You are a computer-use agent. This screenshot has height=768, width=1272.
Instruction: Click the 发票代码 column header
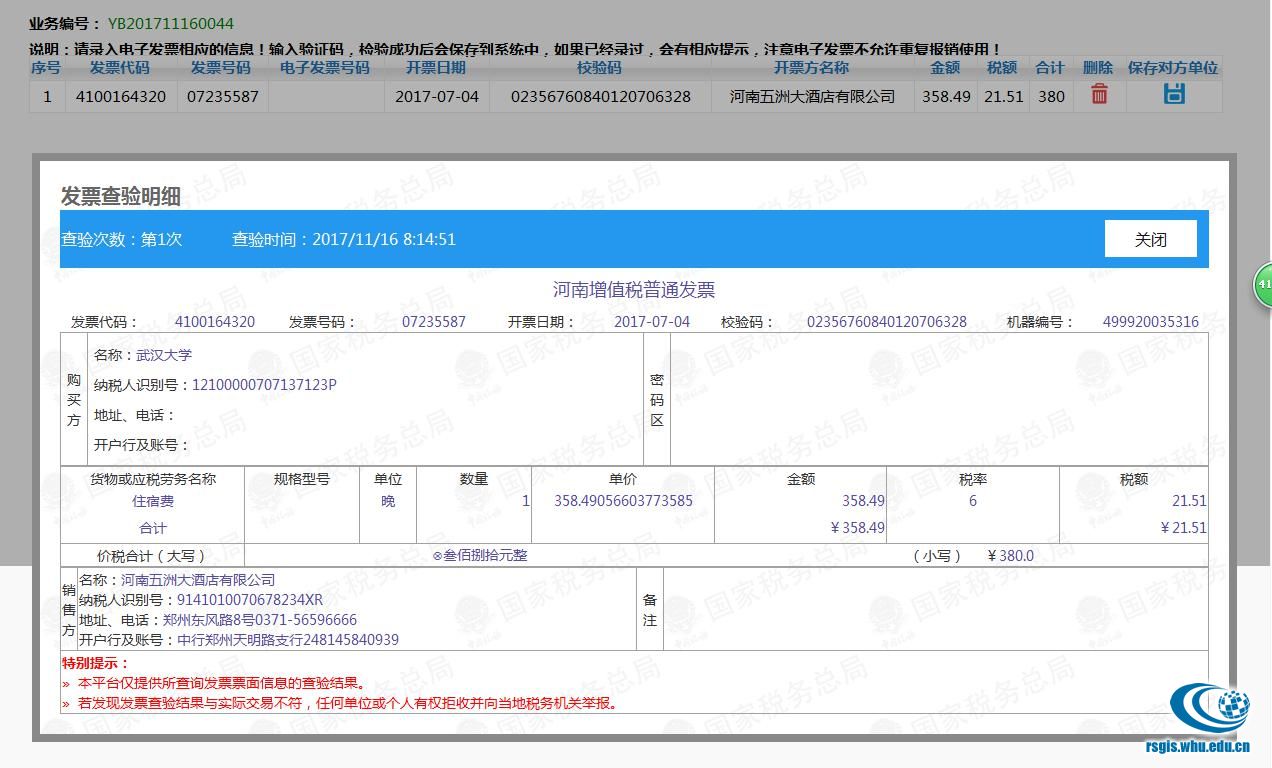click(x=120, y=68)
